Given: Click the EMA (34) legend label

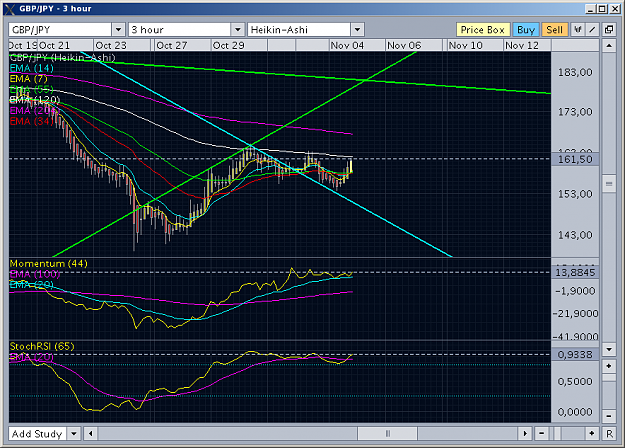Looking at the screenshot, I should (x=31, y=121).
